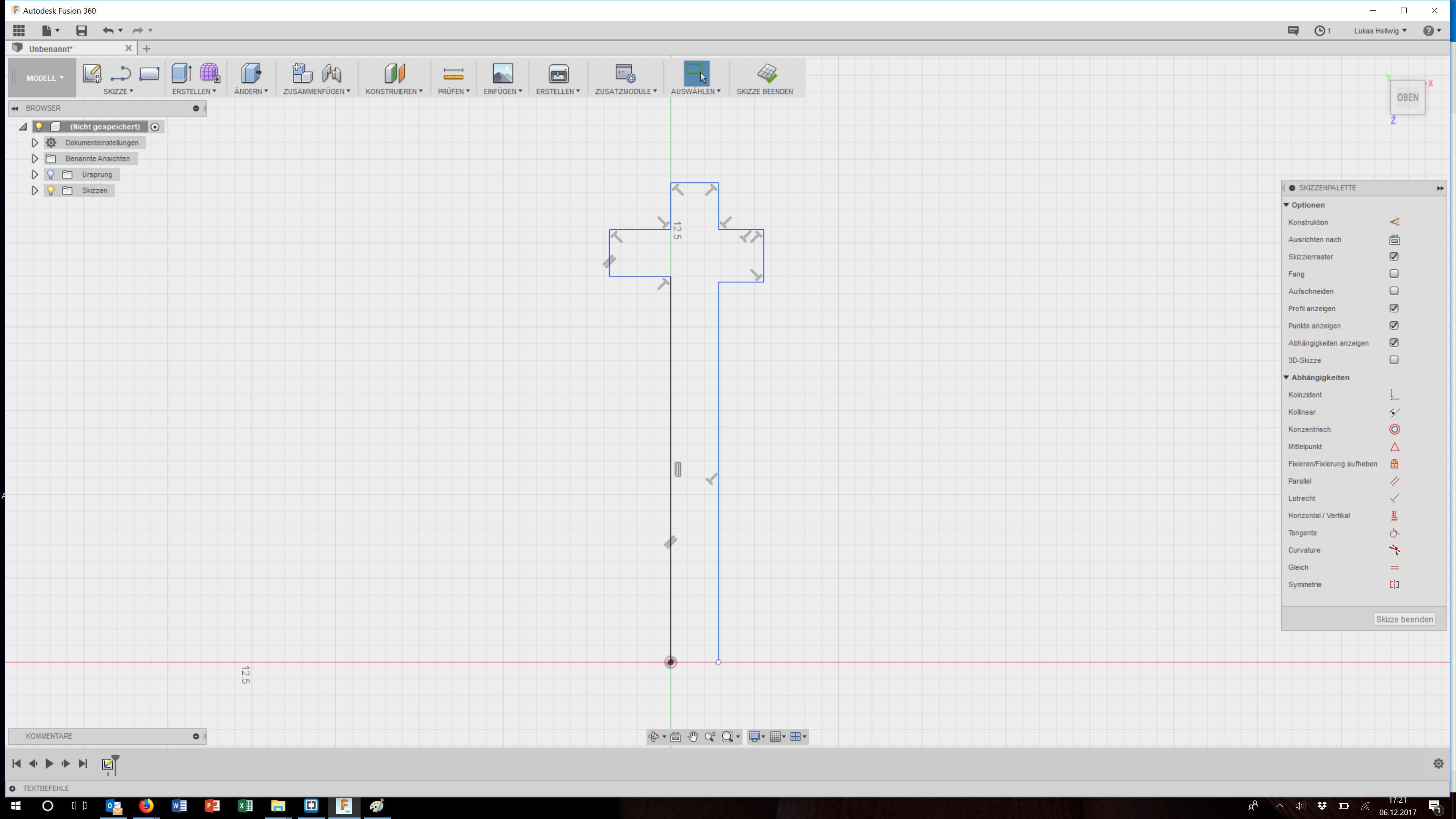The height and width of the screenshot is (819, 1456).
Task: Switch to the Unbenannt* document tab
Action: click(51, 49)
